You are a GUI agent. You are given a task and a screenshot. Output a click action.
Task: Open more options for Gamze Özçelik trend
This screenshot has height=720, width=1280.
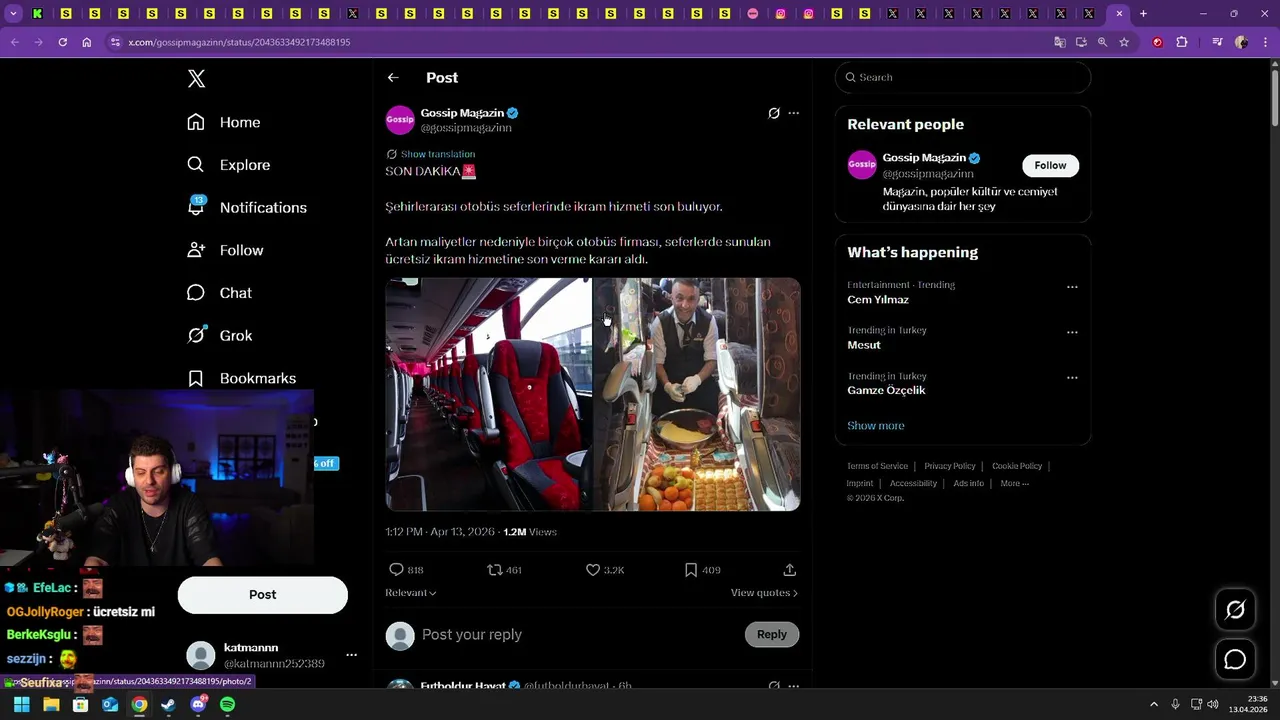[x=1072, y=378]
